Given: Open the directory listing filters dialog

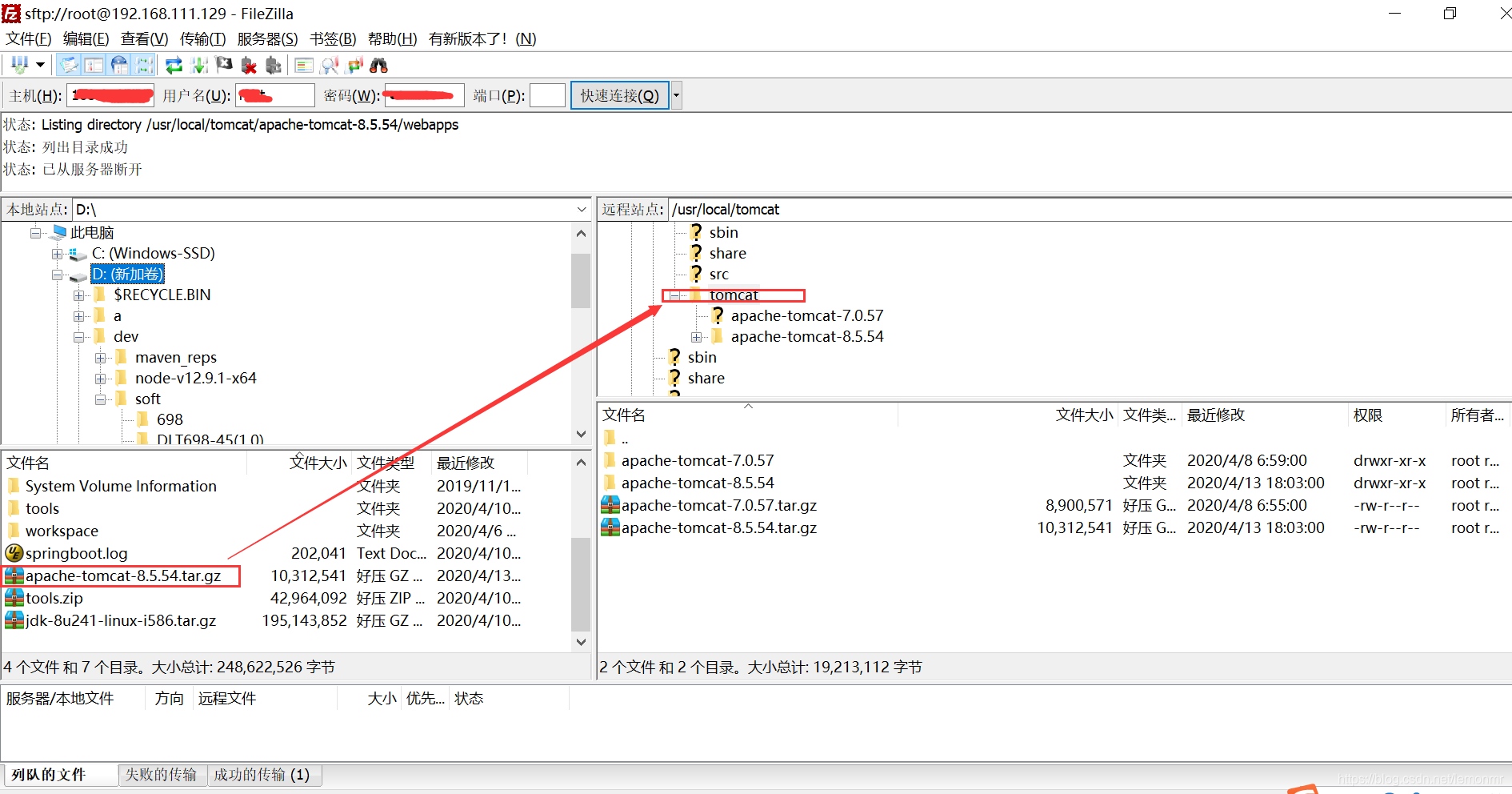Looking at the screenshot, I should click(x=304, y=65).
